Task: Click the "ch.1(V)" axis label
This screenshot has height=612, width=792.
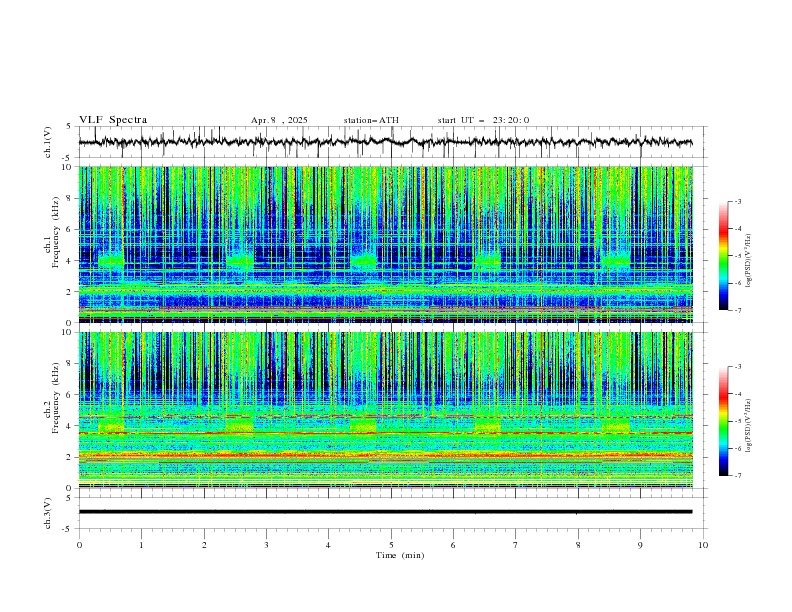Action: click(x=48, y=142)
